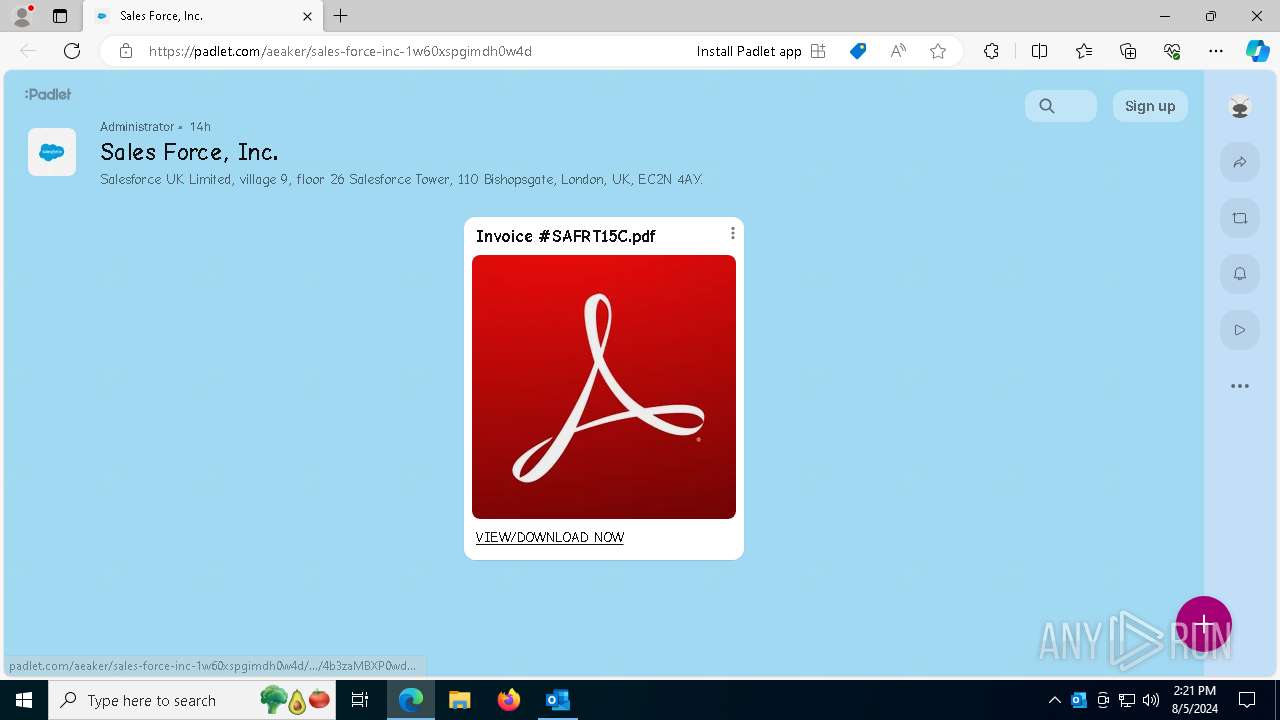
Task: Open the Favorites list icon
Action: [x=1084, y=51]
